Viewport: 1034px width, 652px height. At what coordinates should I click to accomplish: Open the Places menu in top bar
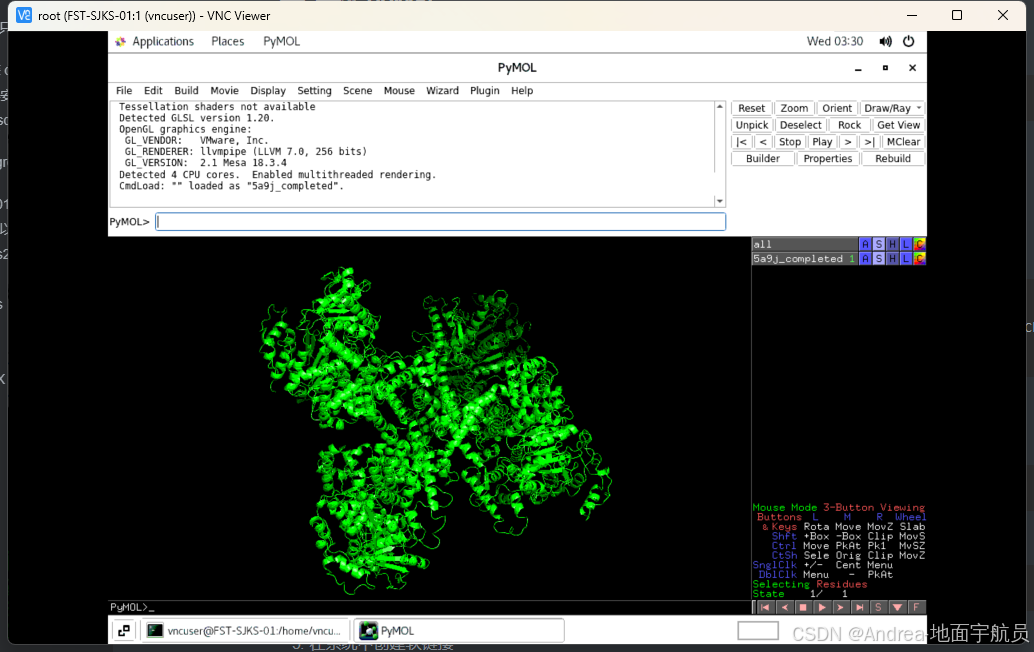[x=228, y=42]
